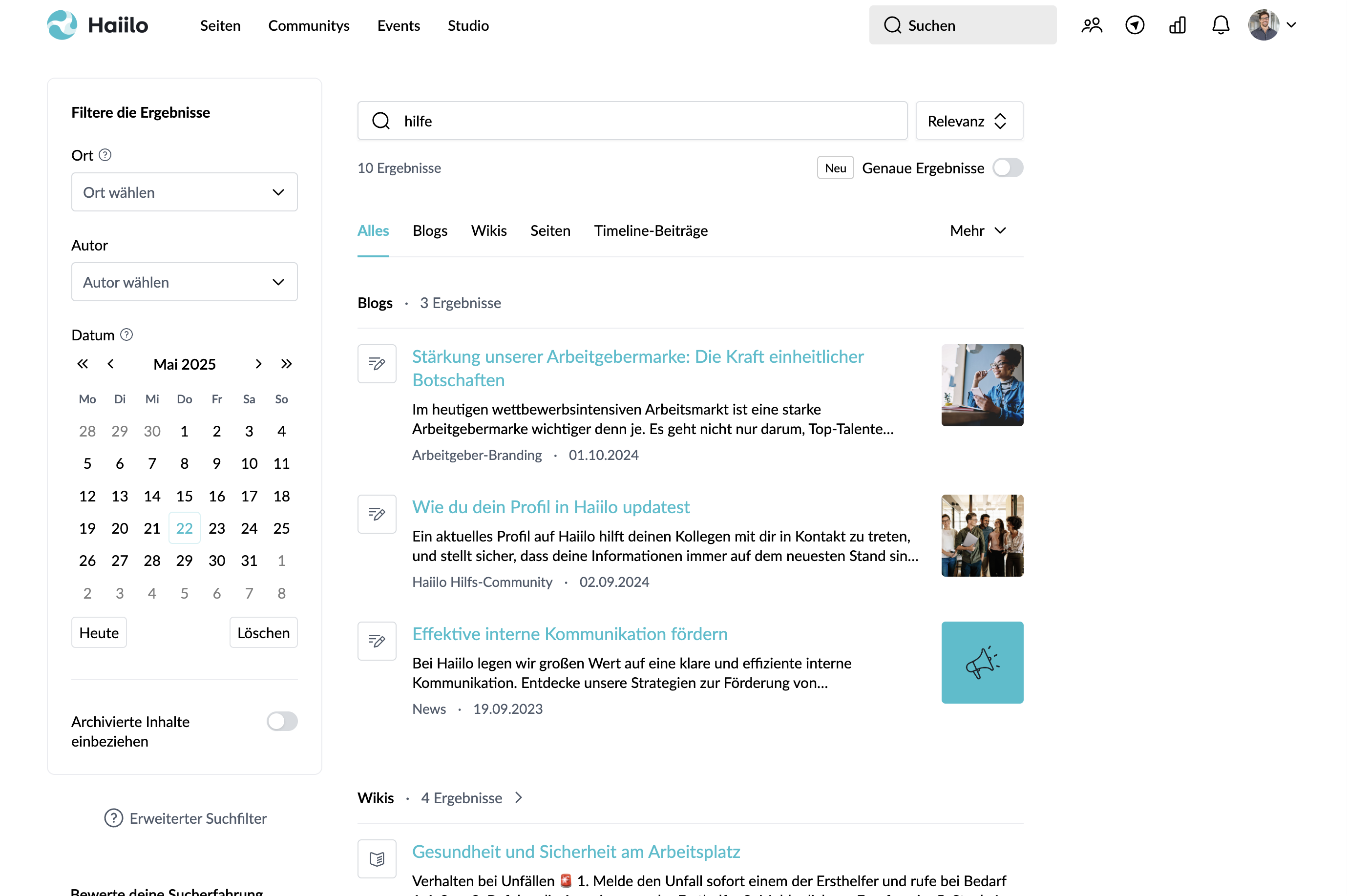Open the notifications bell
The width and height of the screenshot is (1347, 896).
[x=1221, y=25]
